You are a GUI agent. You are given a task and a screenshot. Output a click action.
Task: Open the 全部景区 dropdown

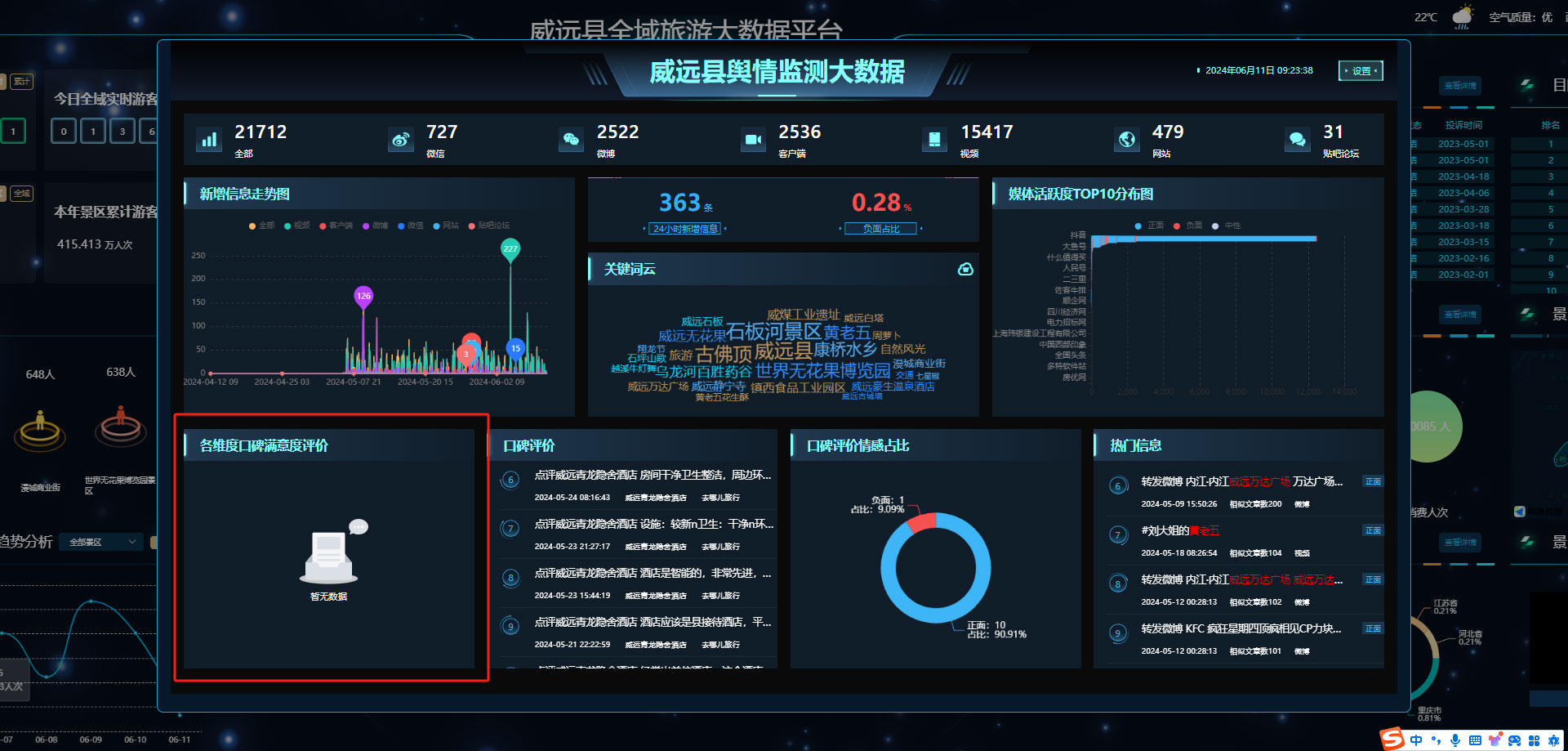click(101, 542)
